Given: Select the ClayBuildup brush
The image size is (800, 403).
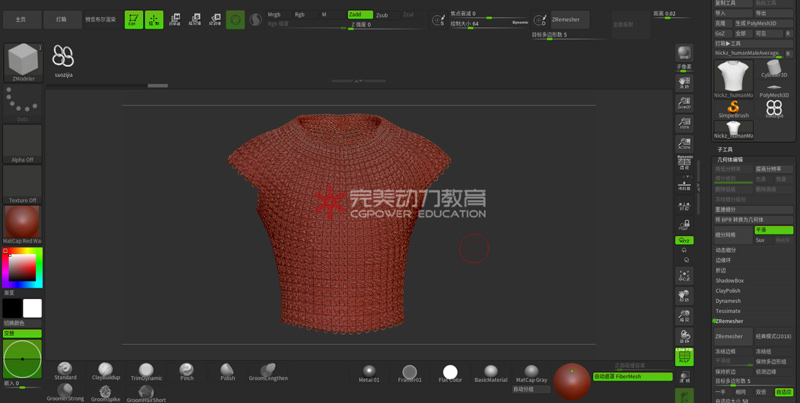Looking at the screenshot, I should (105, 369).
